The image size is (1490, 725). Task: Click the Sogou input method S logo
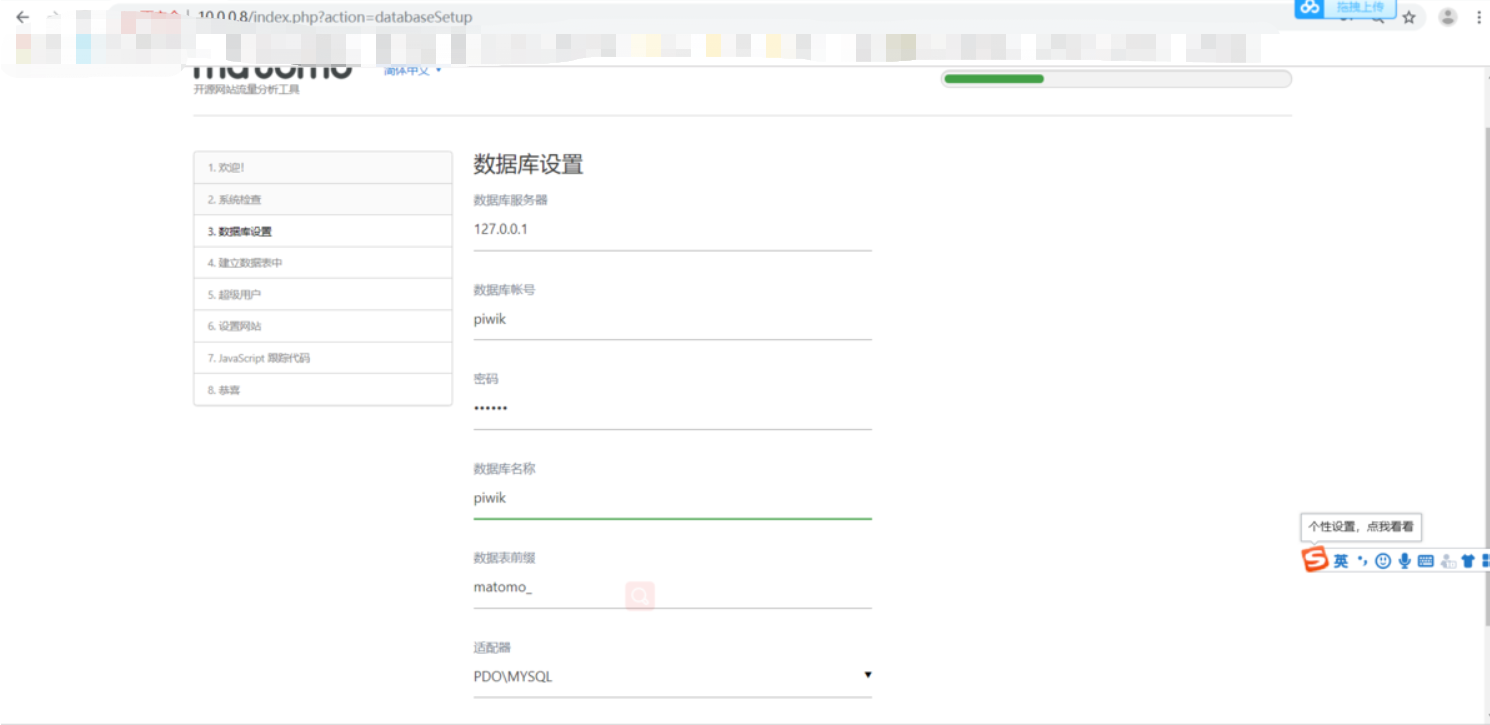1314,560
